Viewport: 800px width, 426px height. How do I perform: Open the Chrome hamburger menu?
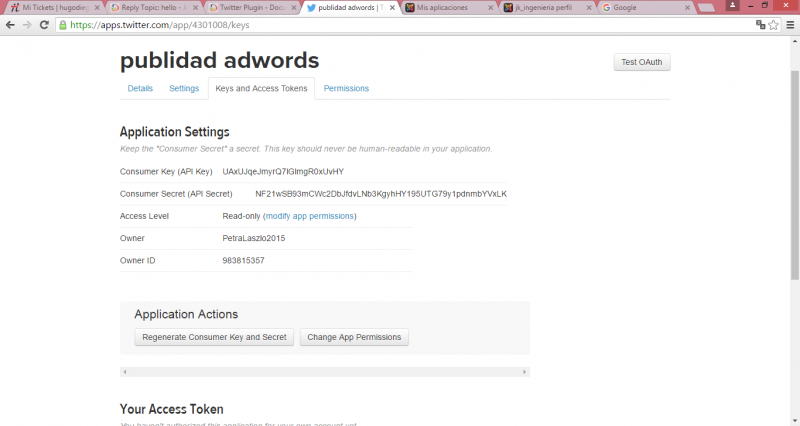pyautogui.click(x=790, y=24)
